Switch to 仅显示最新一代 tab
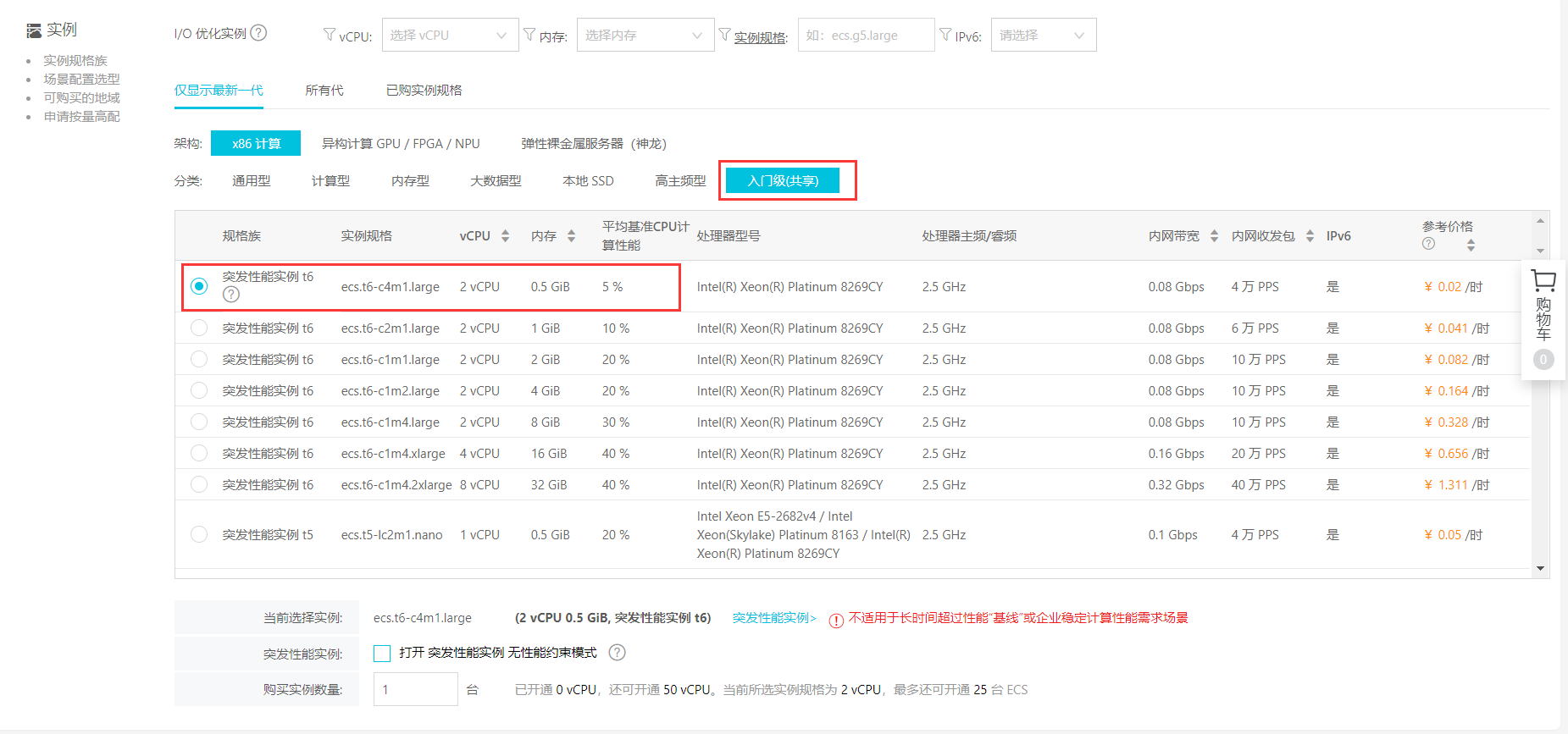This screenshot has width=1568, height=734. pyautogui.click(x=219, y=91)
